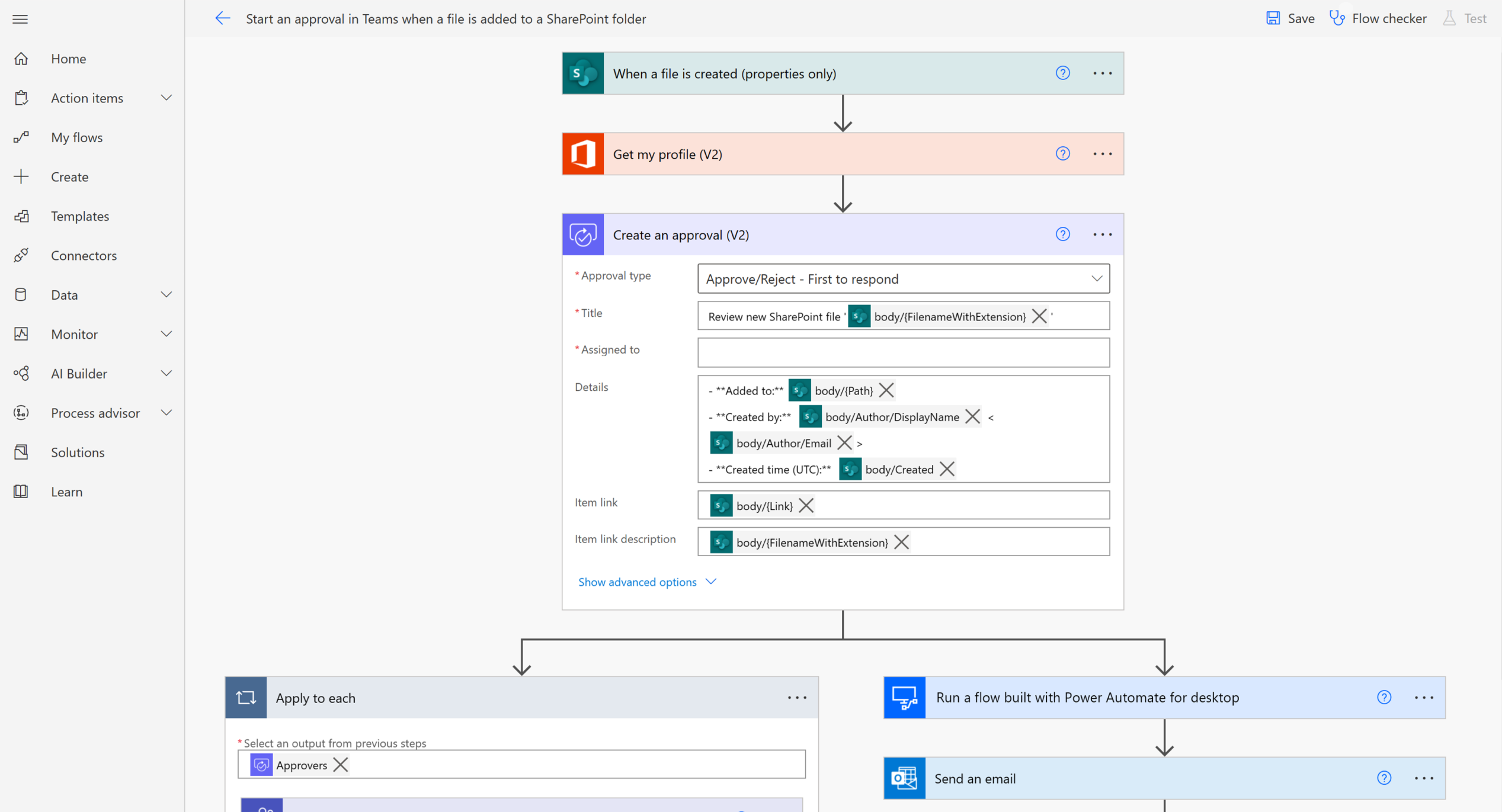Remove the Approvers token
Image resolution: width=1502 pixels, height=812 pixels.
340,765
